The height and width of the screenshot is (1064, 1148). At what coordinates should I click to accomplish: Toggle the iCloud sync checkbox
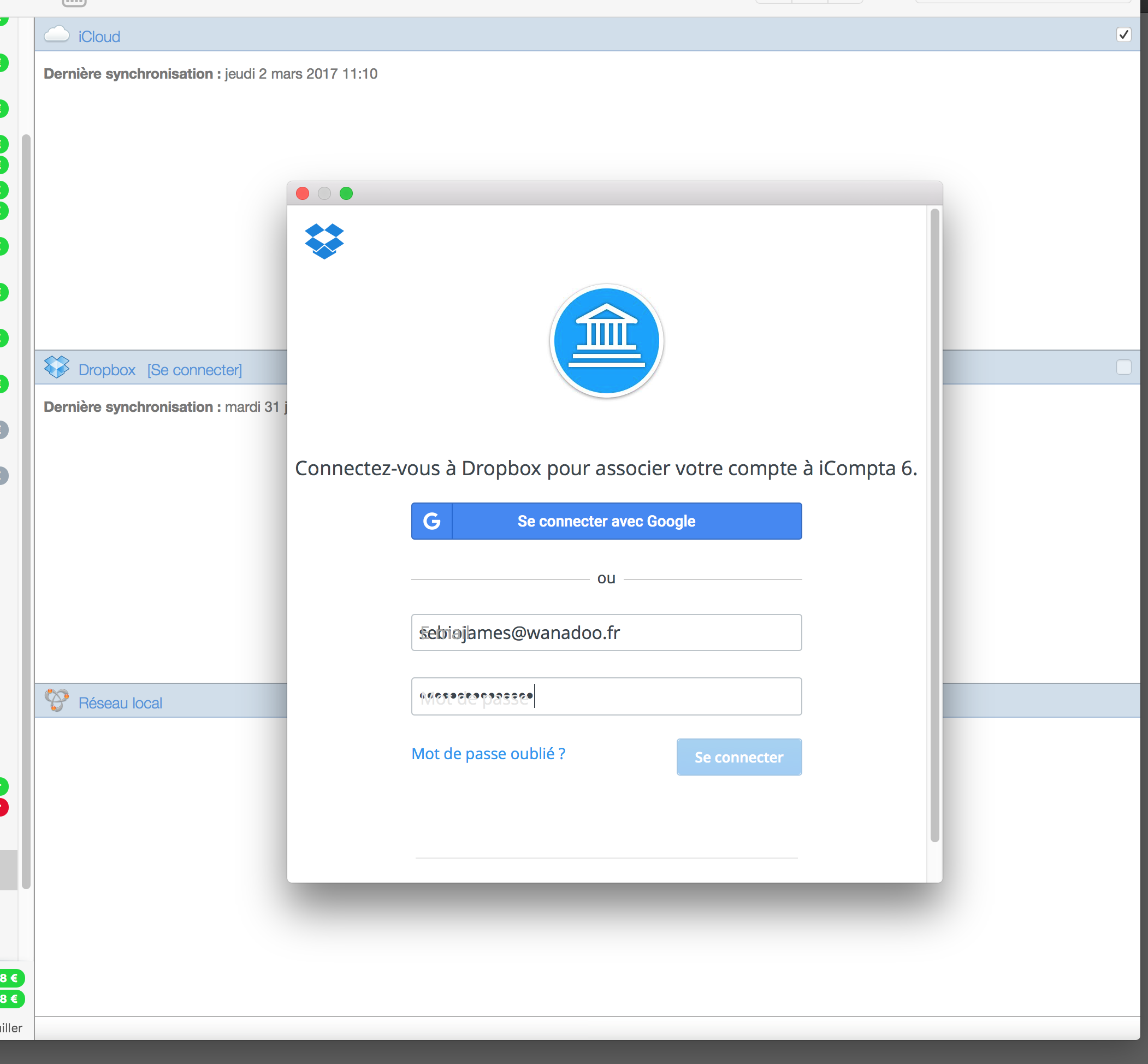tap(1123, 34)
